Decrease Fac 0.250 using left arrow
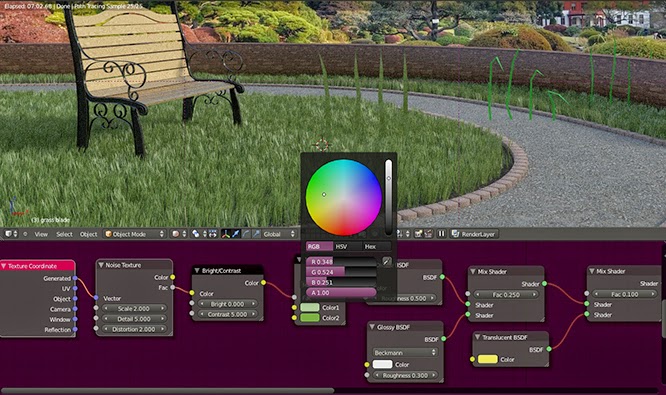This screenshot has height=395, width=666. [x=477, y=294]
